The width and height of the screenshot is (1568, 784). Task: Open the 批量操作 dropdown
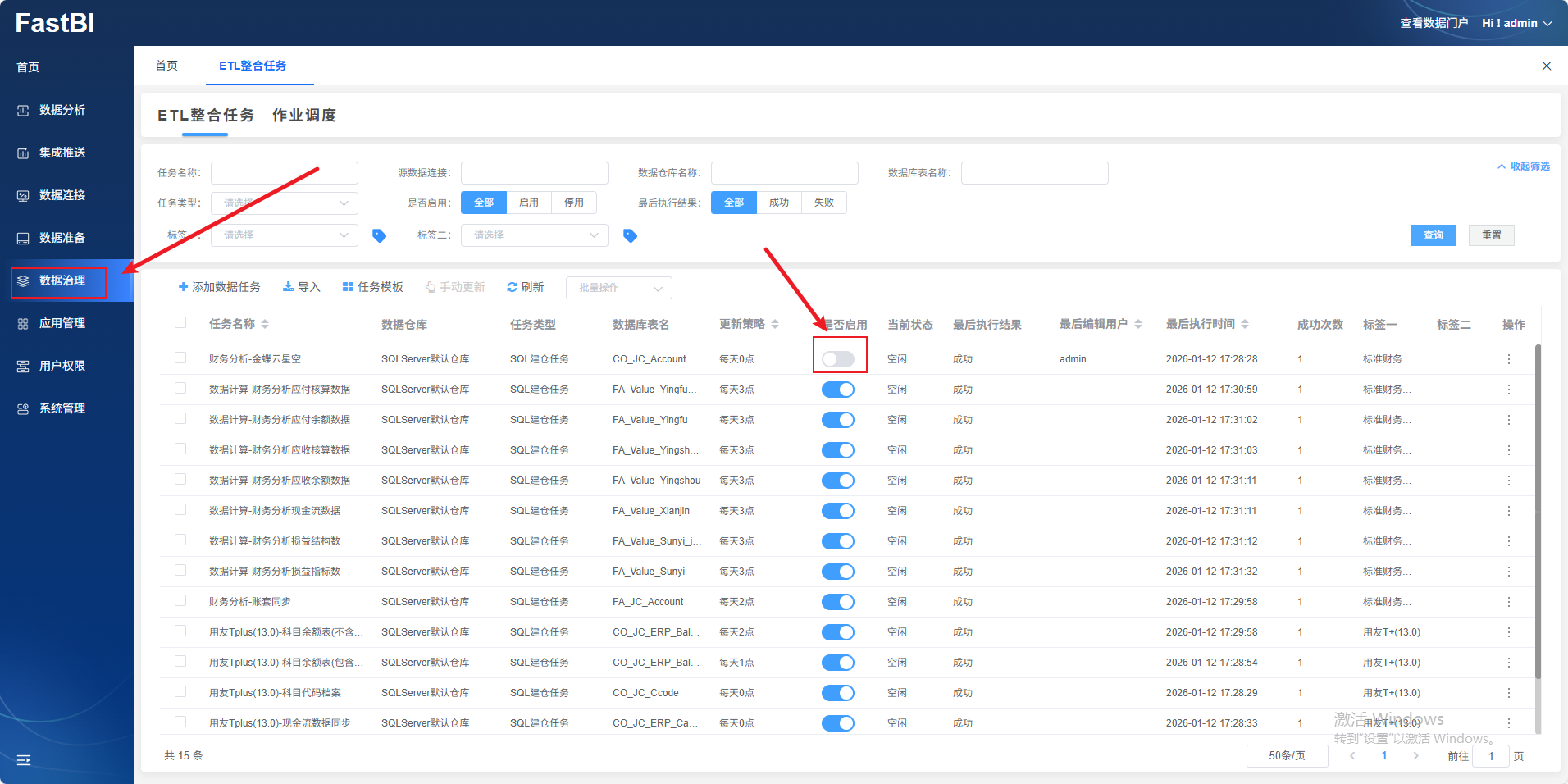coord(618,288)
